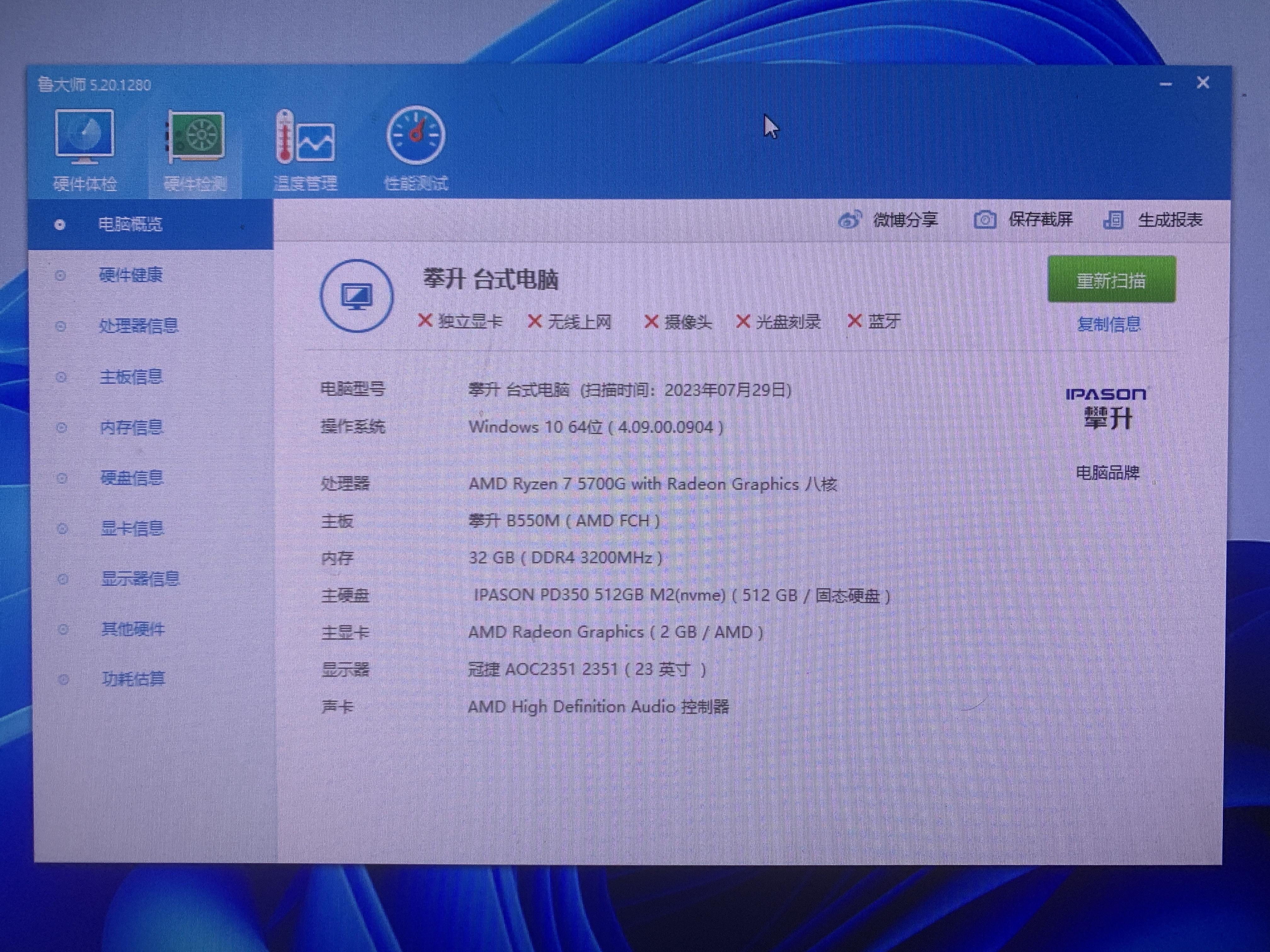Select 内存信息 radio bullet
Screen dimensions: 1270x952
(x=61, y=428)
